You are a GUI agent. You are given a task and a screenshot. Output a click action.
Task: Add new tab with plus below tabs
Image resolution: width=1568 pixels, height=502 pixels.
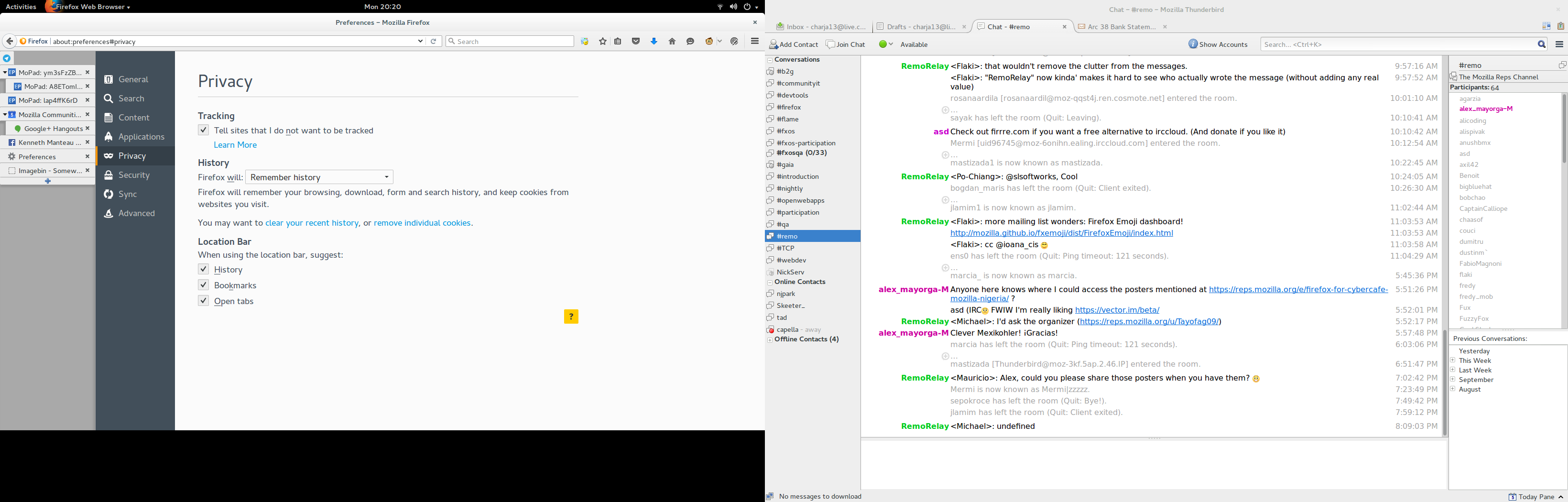47,181
